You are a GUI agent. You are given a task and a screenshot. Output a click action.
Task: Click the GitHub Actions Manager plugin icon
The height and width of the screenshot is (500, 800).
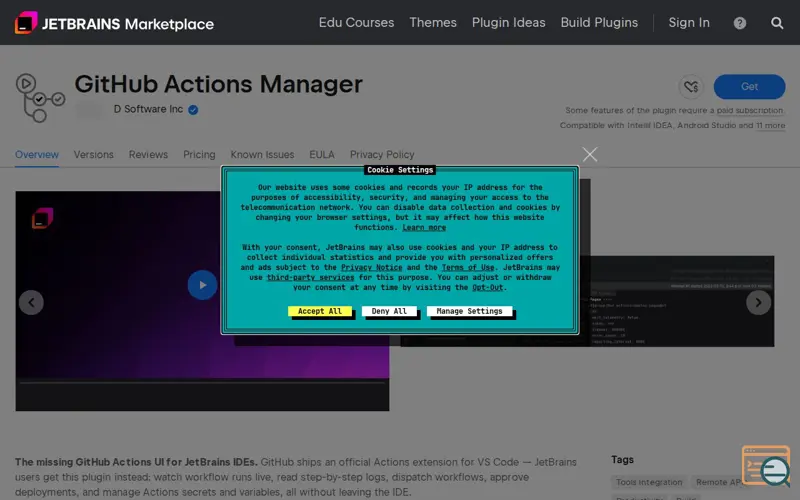point(40,98)
